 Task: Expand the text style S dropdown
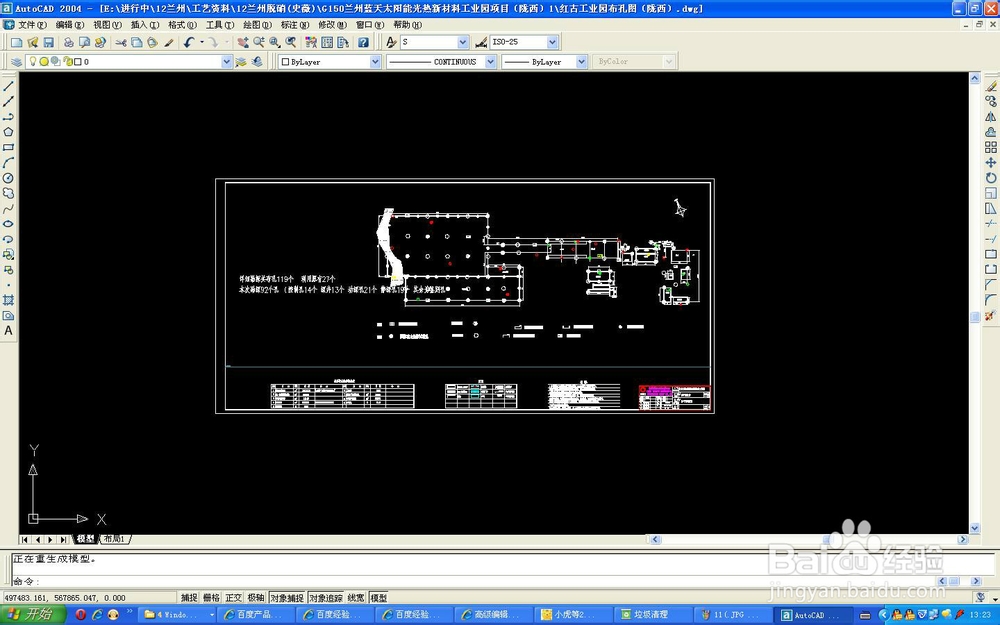[463, 42]
